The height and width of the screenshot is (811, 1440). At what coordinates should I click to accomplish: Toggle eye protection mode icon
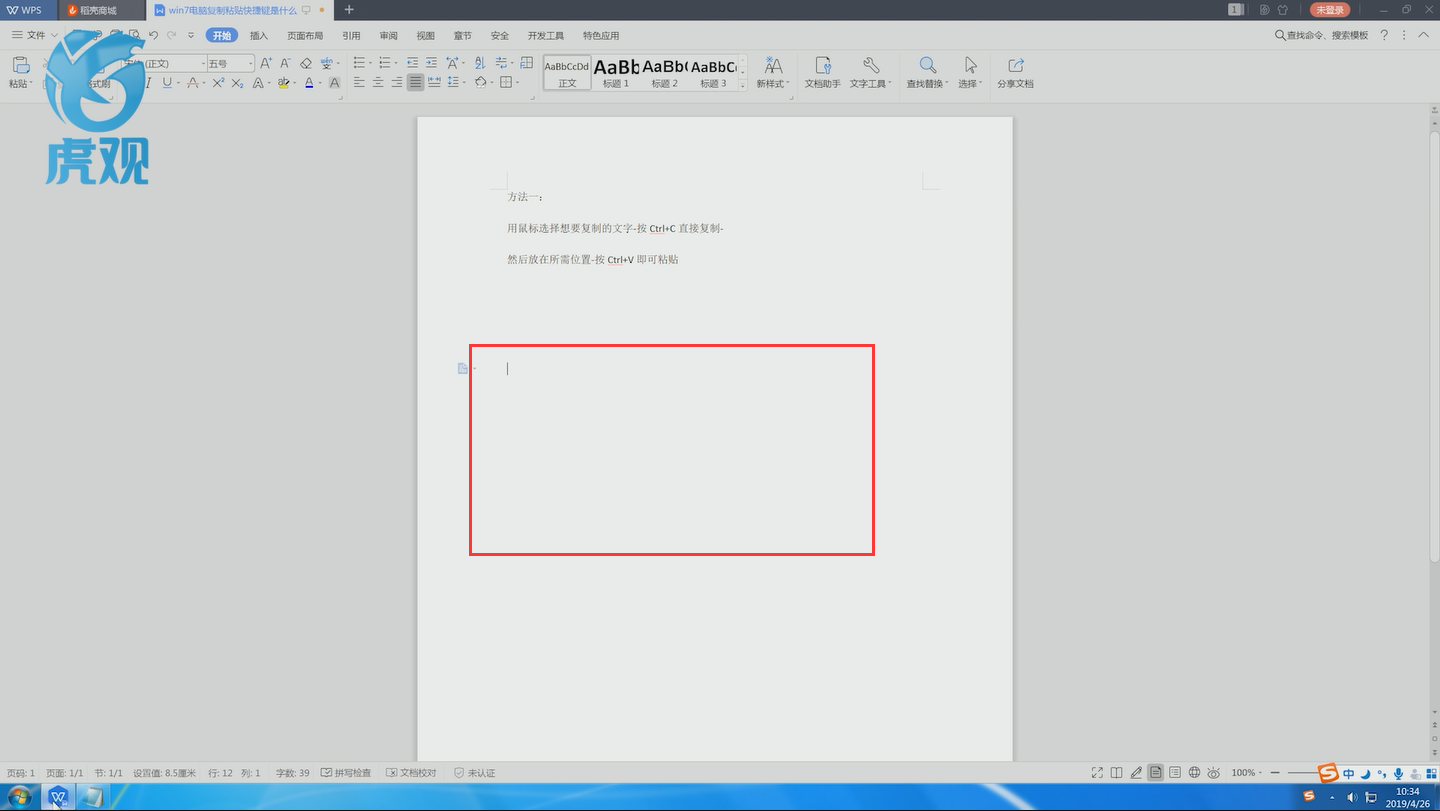1213,773
